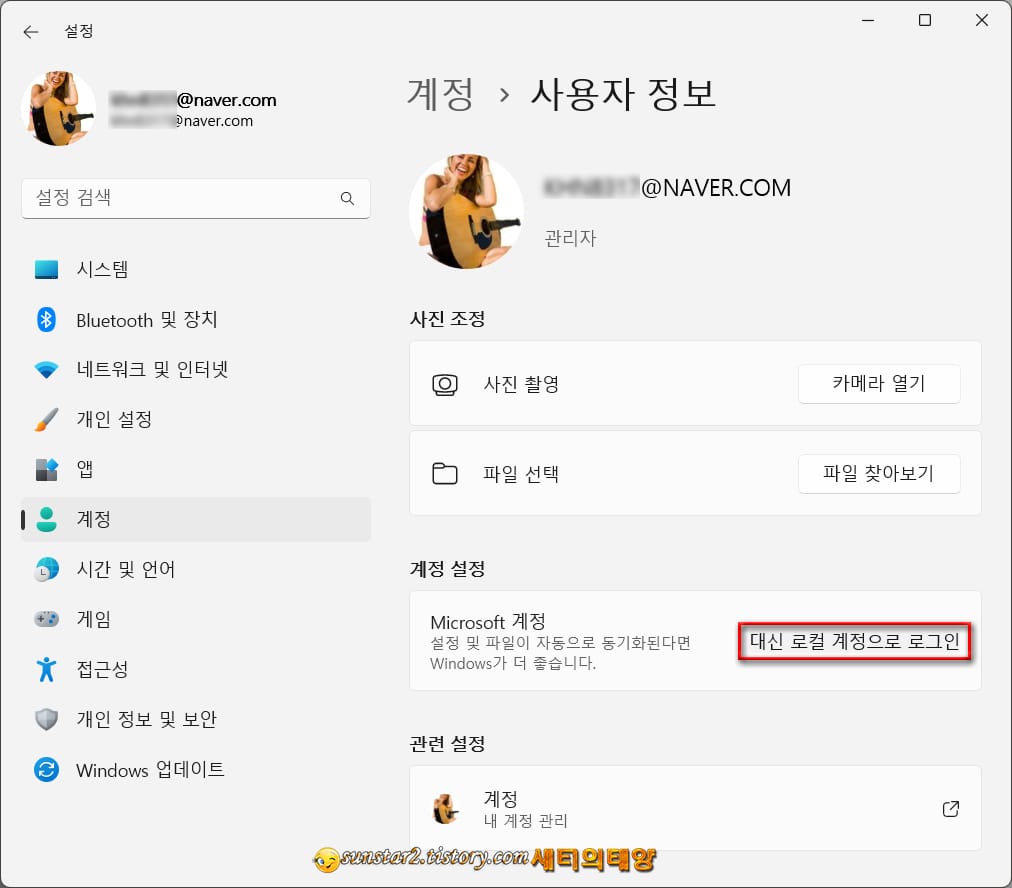Click the folder icon beside 파일 선택
The height and width of the screenshot is (888, 1012).
click(445, 474)
